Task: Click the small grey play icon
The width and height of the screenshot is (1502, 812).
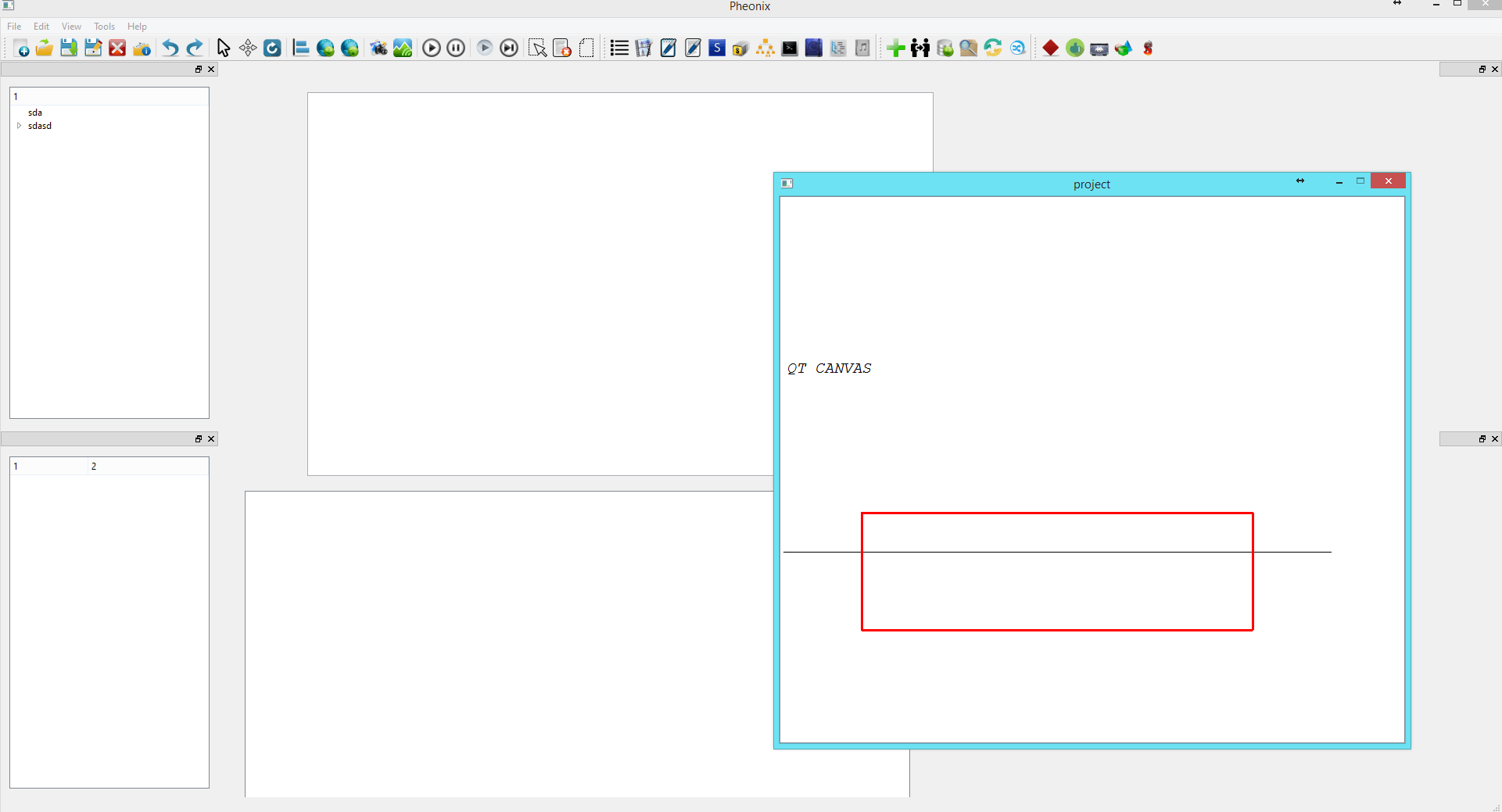Action: tap(485, 48)
